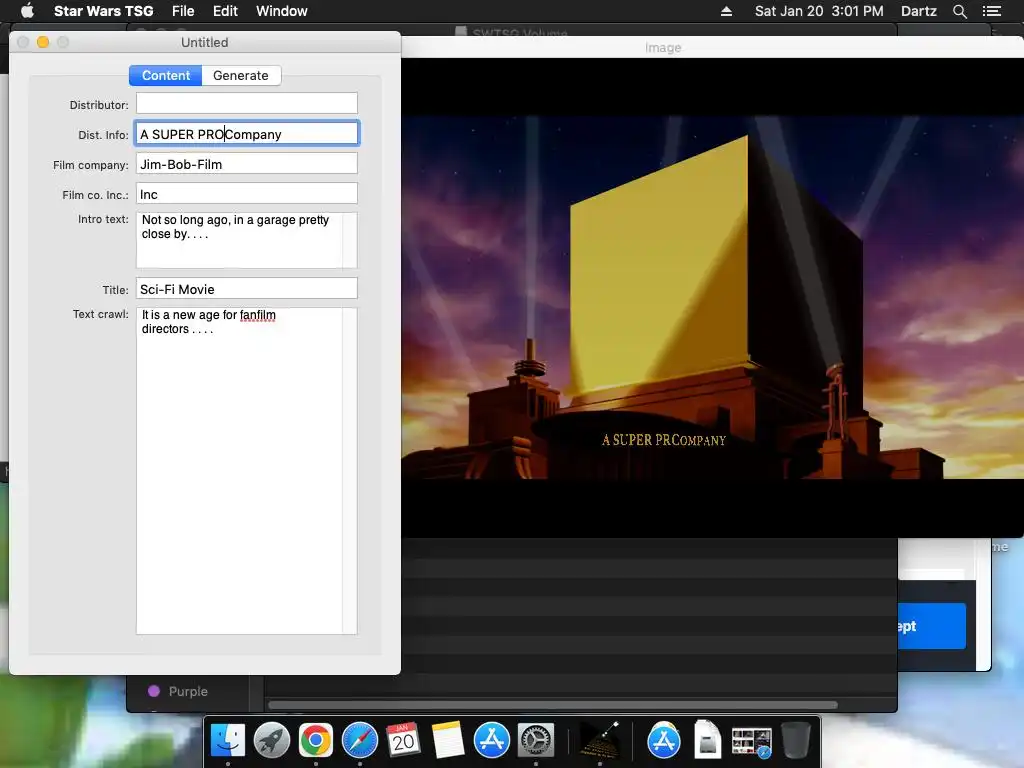Screen dimensions: 1024x768
Task: Switch to the Generate tab
Action: (x=241, y=75)
